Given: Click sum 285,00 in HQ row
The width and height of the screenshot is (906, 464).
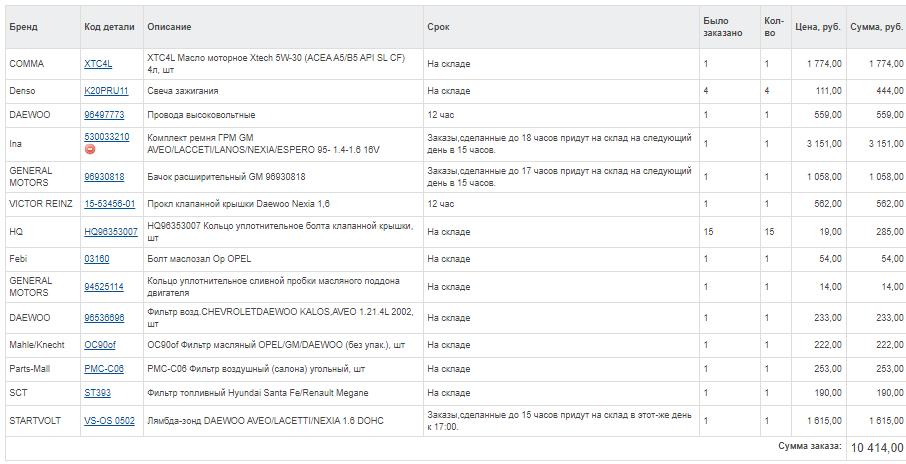Looking at the screenshot, I should tap(890, 232).
